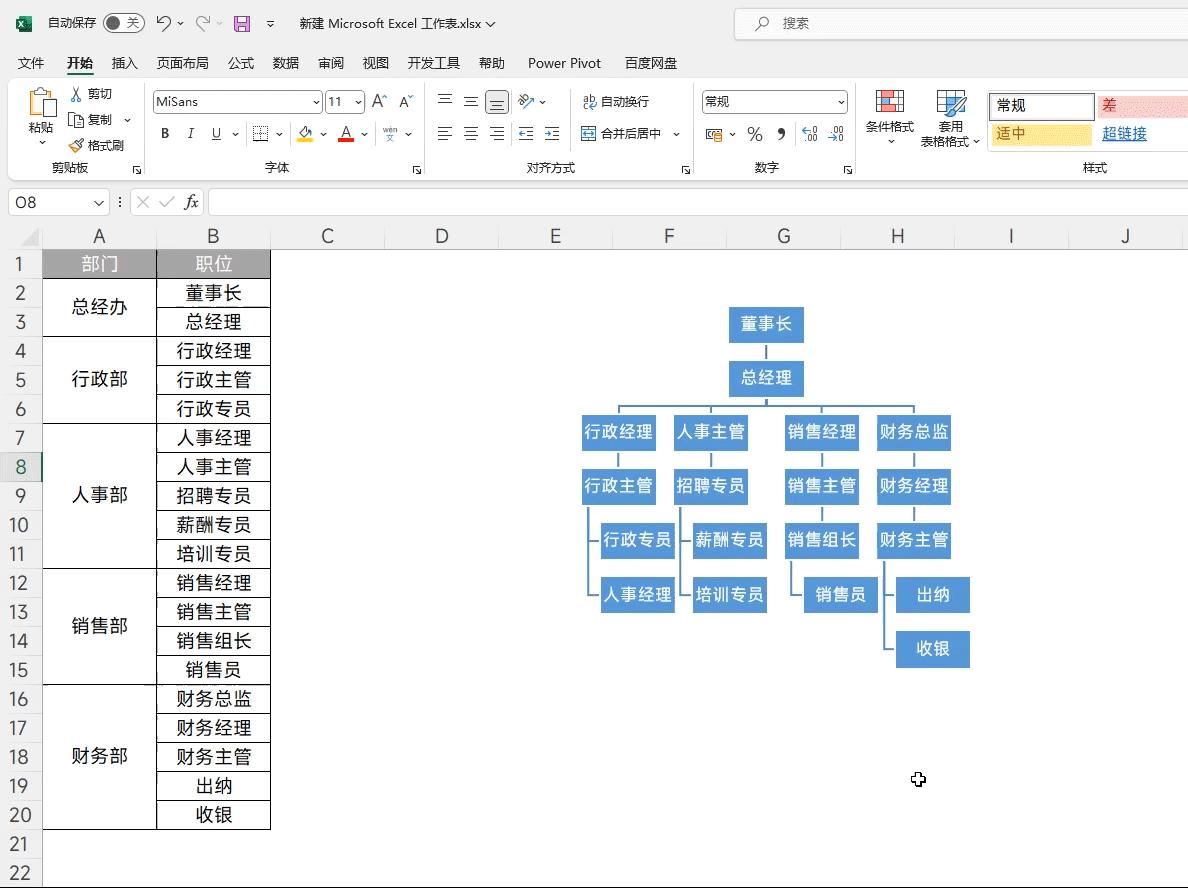Click 合并后居中 merge and center

630,133
